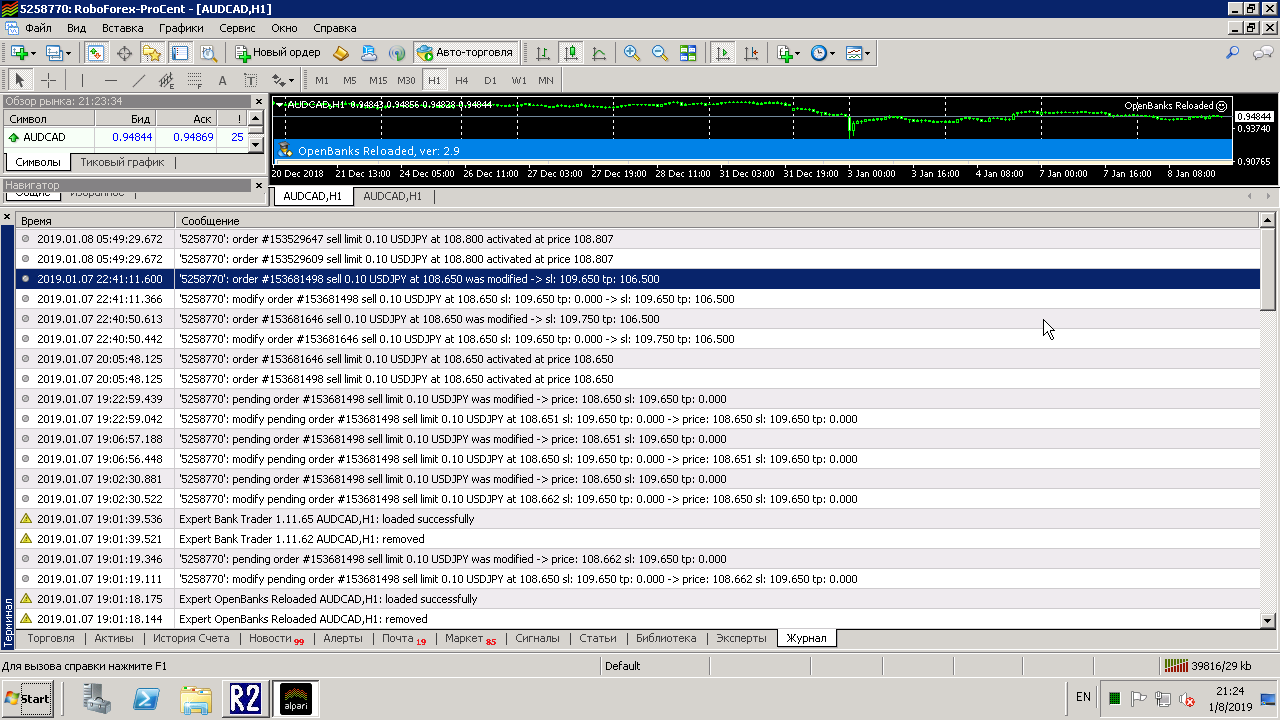The width and height of the screenshot is (1280, 720).
Task: Open the periodicity clock dropdown
Action: click(x=823, y=53)
